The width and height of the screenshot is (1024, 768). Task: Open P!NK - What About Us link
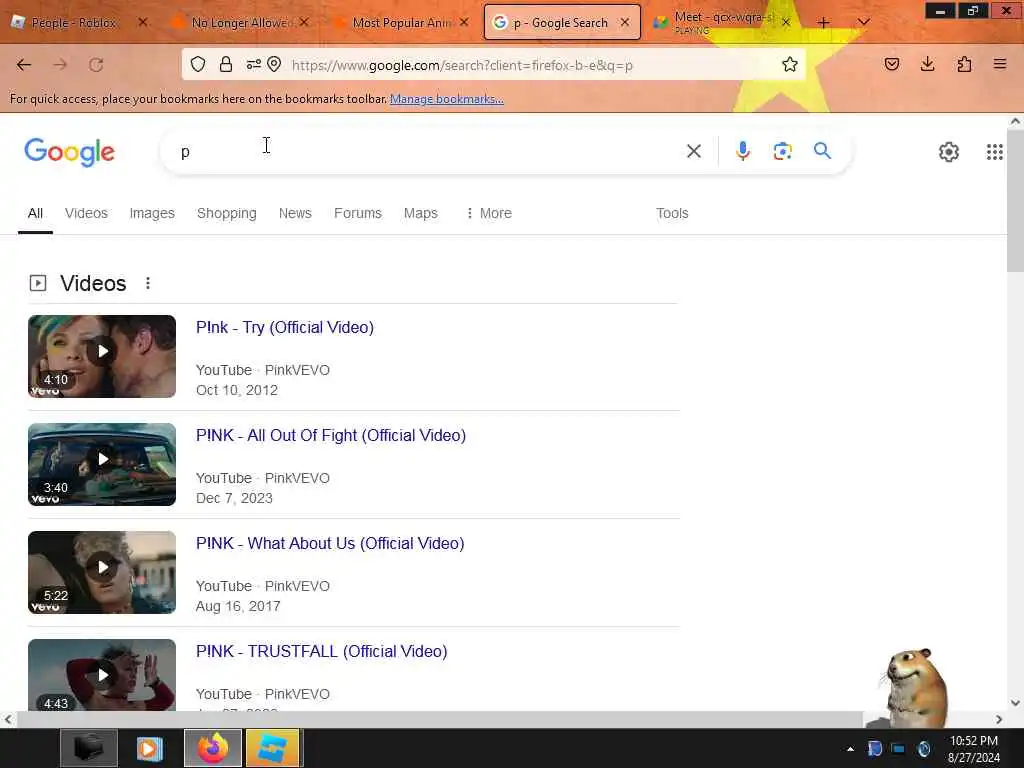coord(330,543)
